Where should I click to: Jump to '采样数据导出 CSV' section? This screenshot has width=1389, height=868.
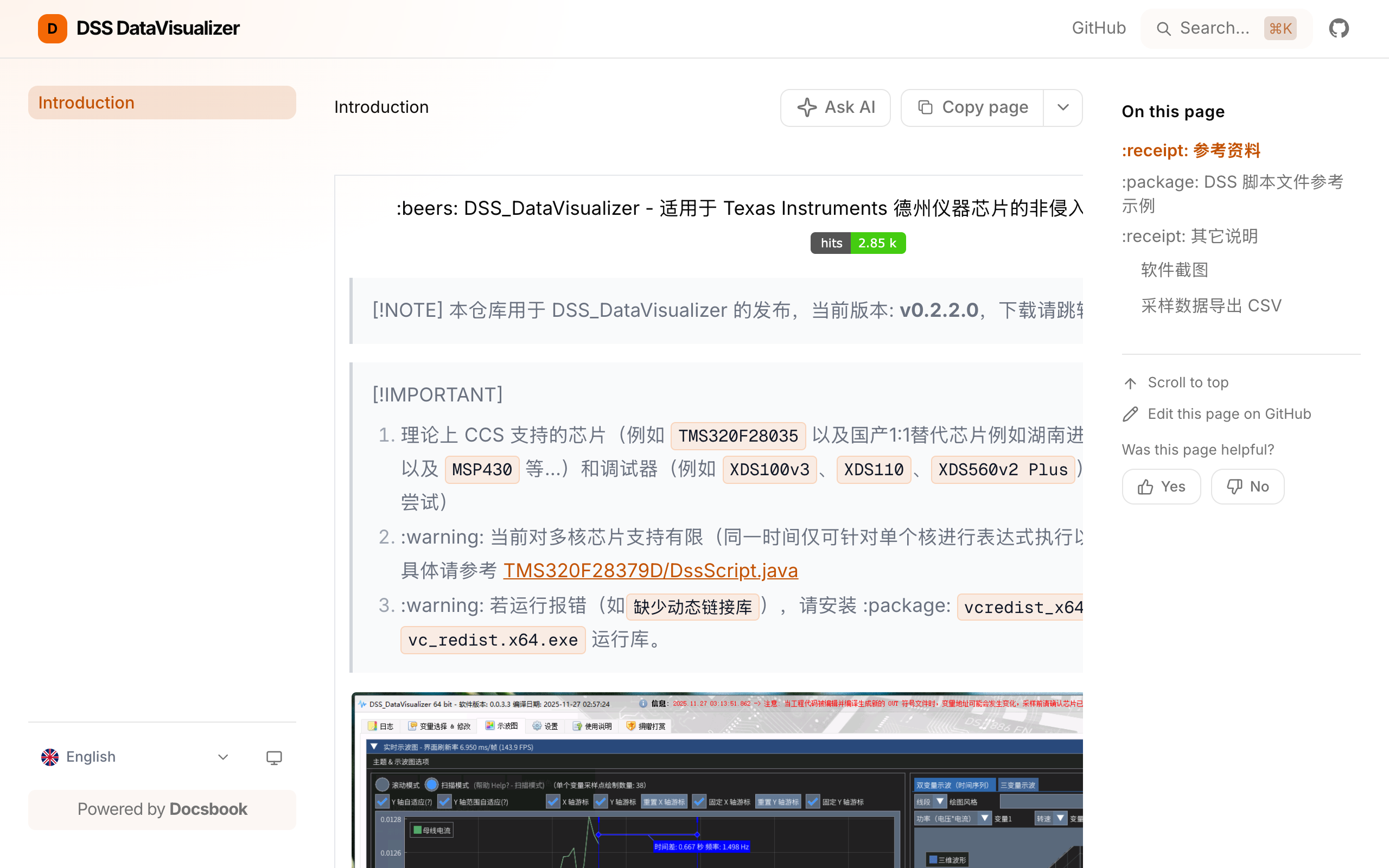1211,305
